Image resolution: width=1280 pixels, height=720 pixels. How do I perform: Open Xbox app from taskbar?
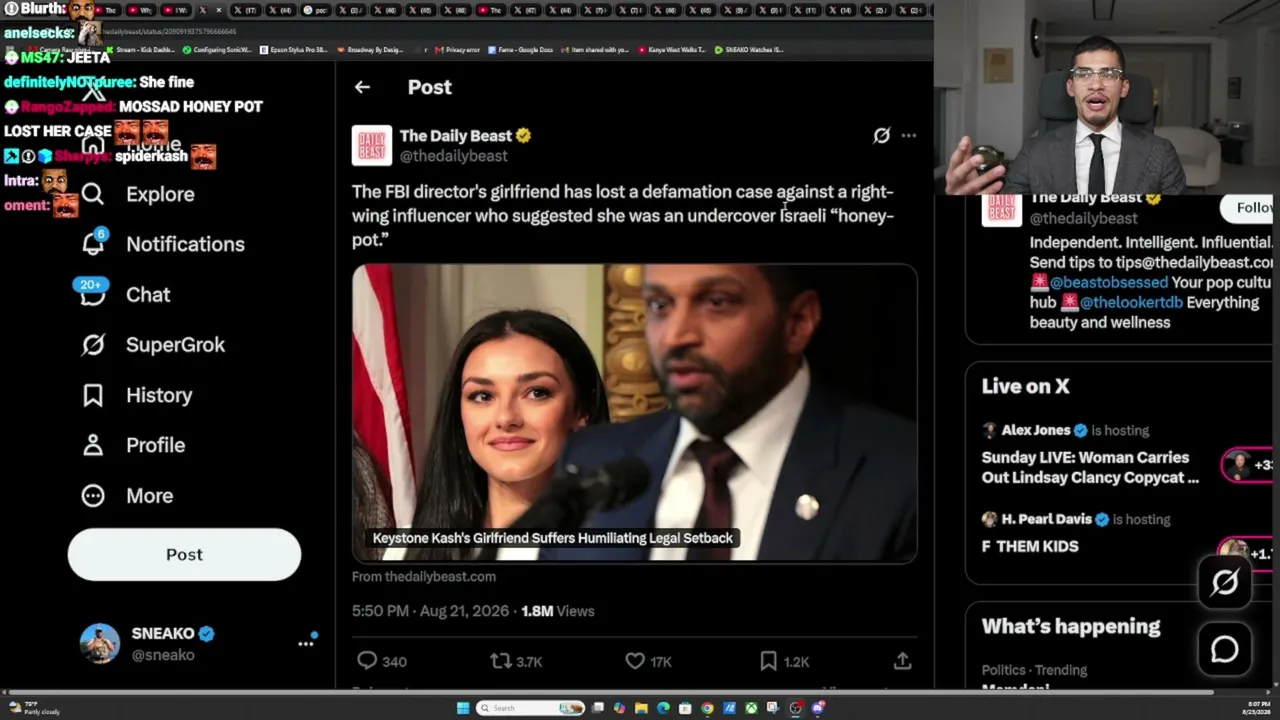click(751, 708)
